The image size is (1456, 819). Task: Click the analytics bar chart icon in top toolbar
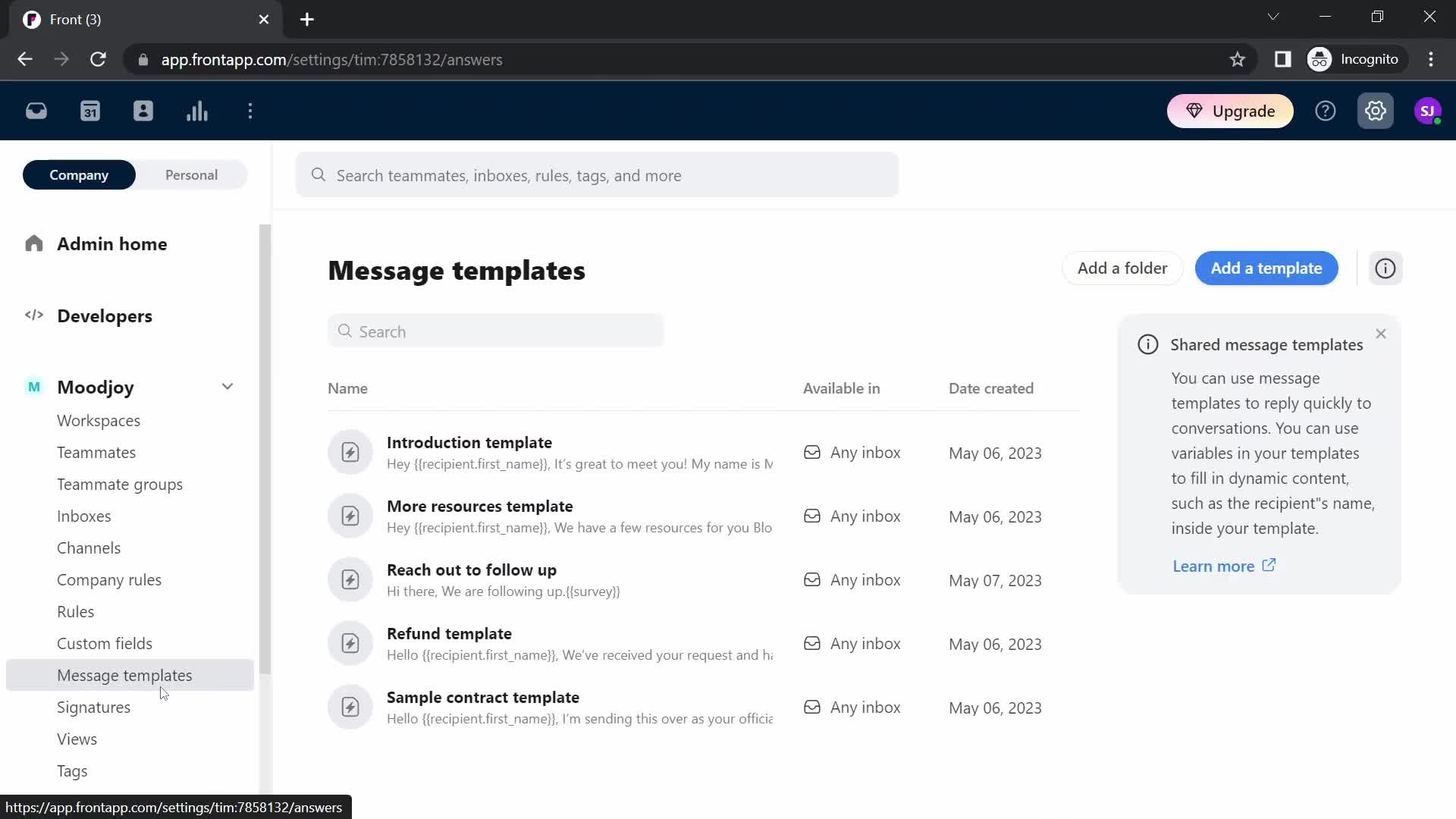coord(197,111)
